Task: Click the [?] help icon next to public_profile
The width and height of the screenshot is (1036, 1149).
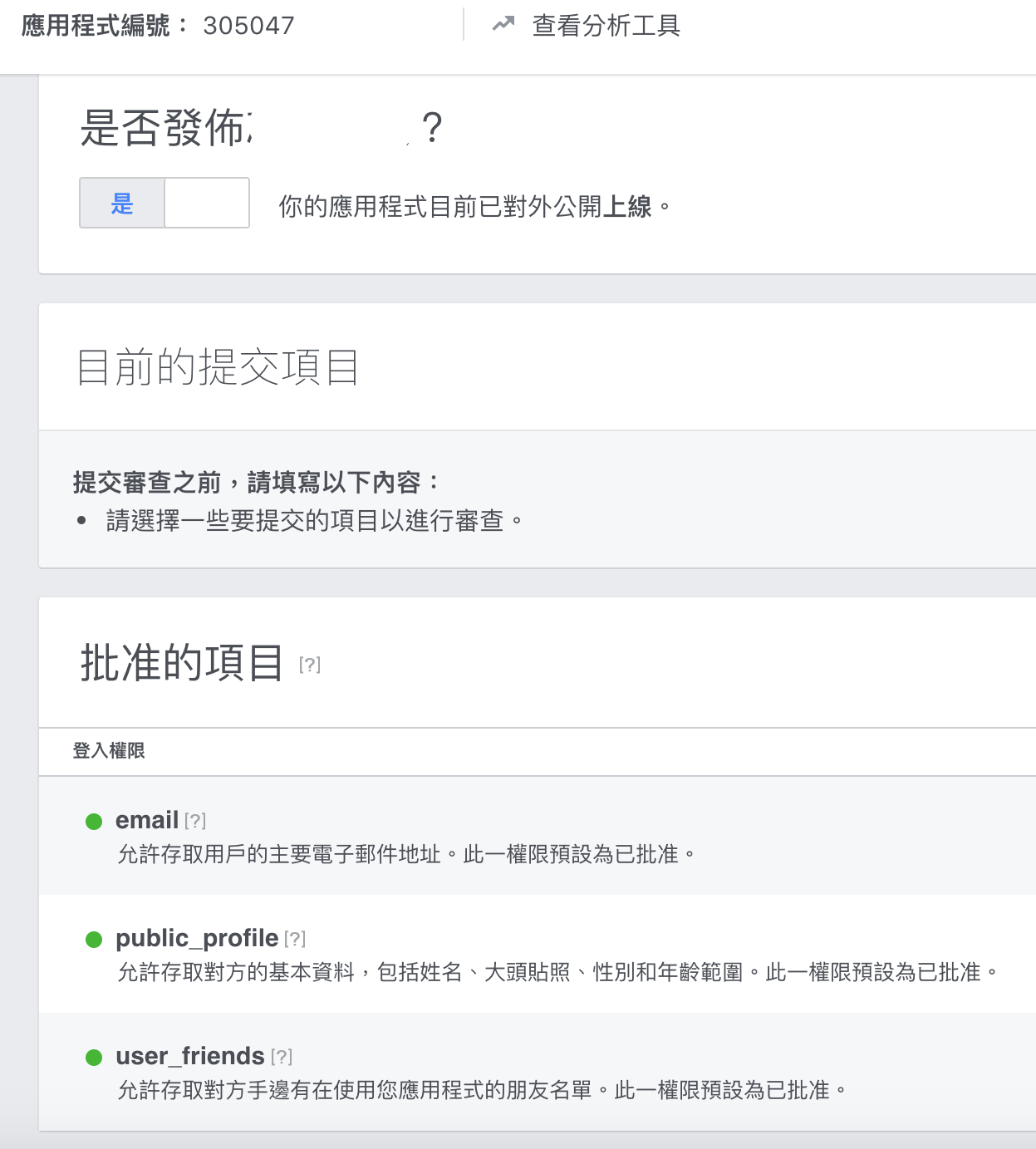Action: pos(295,939)
